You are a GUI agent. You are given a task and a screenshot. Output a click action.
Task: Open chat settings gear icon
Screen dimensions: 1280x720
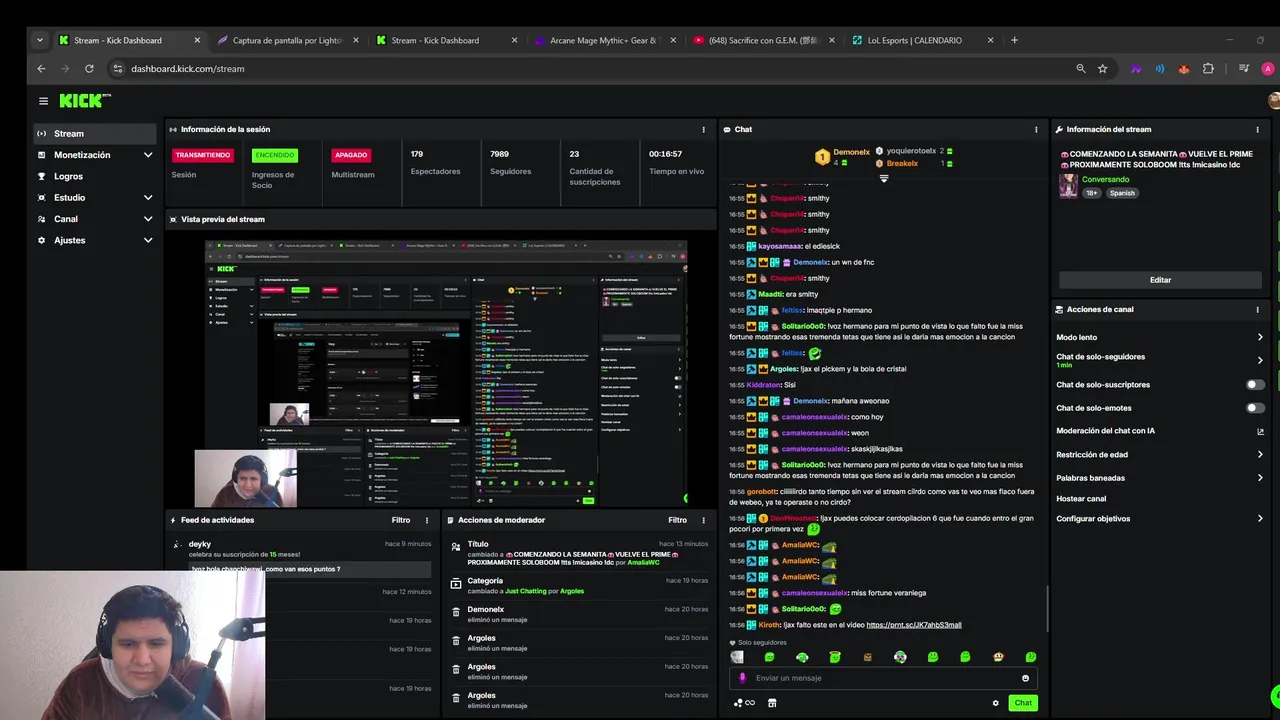point(995,703)
